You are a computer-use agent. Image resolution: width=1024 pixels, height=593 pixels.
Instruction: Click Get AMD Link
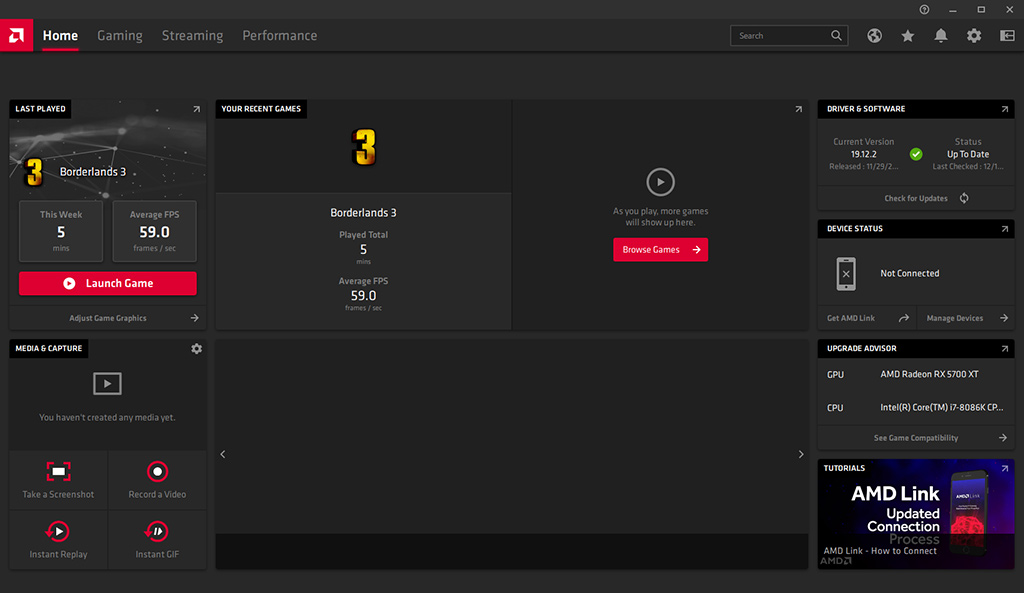[850, 318]
